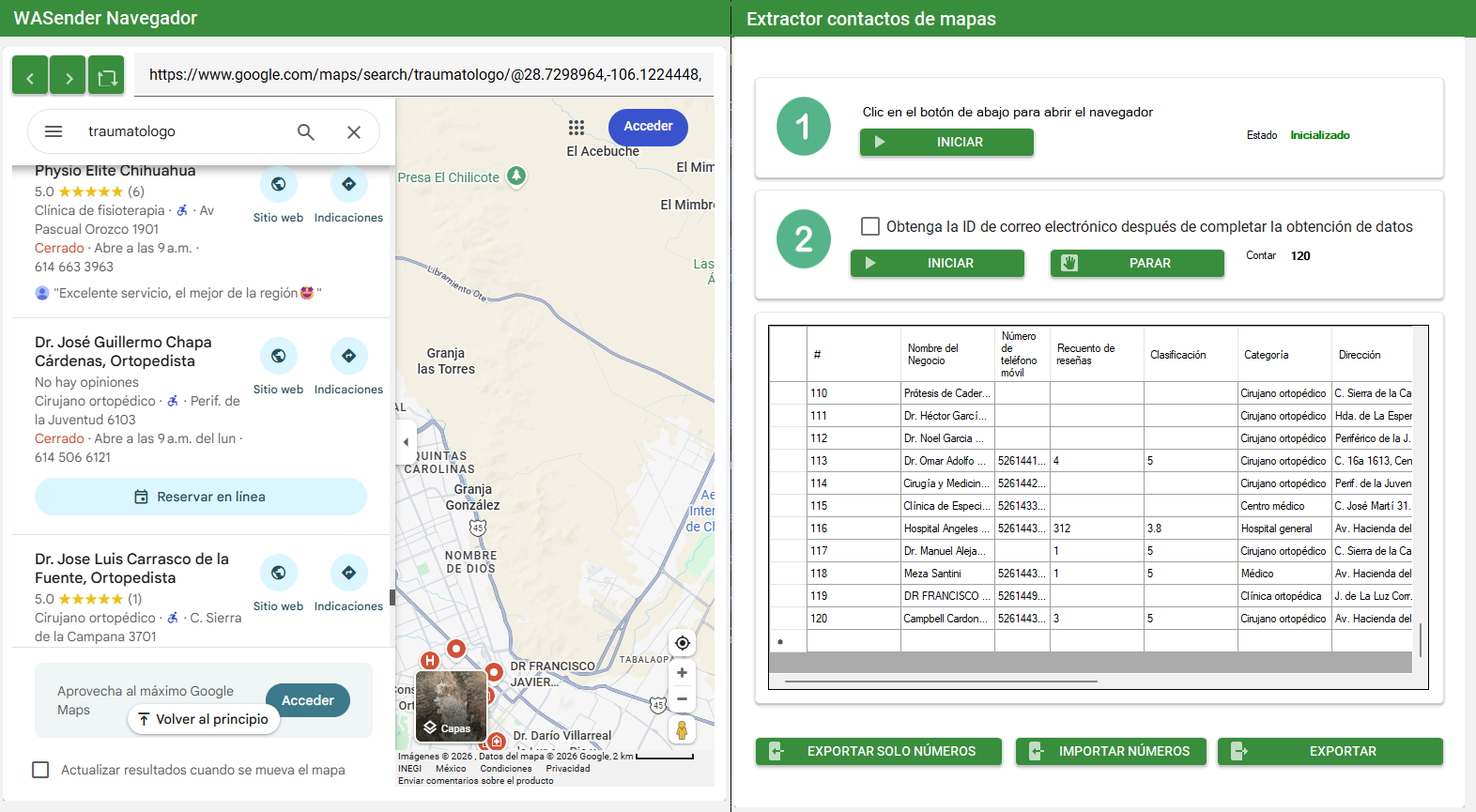Check the email ID extraction option
This screenshot has height=812, width=1476.
(870, 226)
